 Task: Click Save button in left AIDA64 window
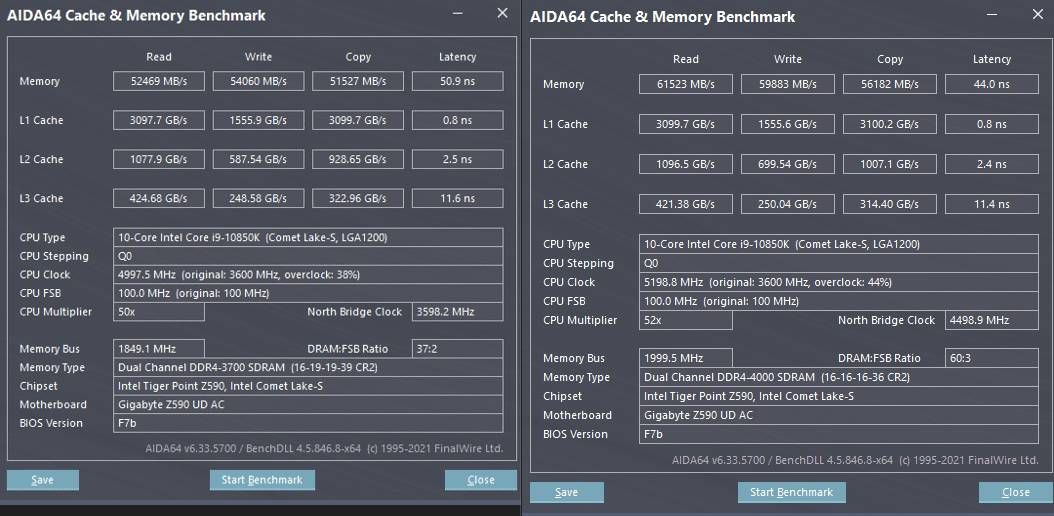43,480
